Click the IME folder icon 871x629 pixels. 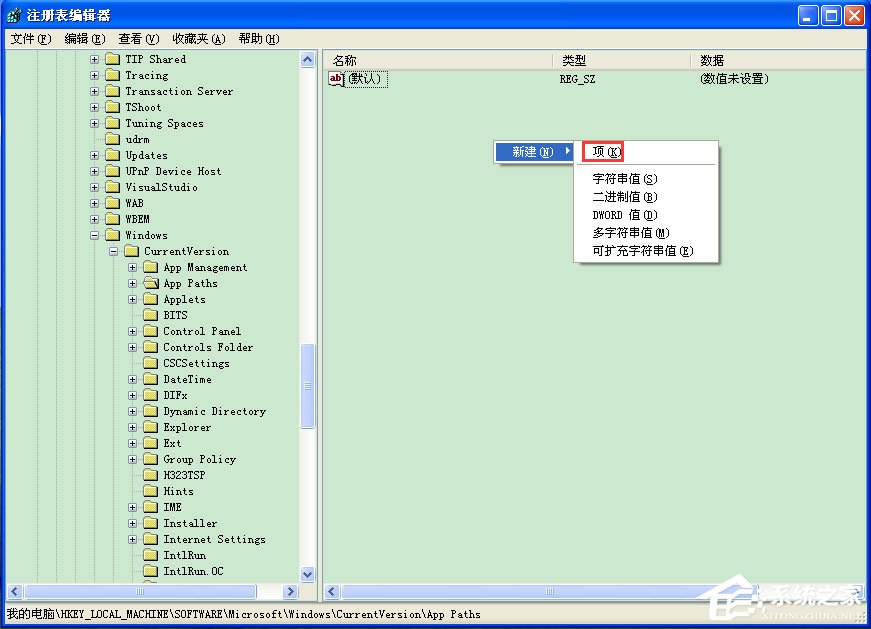click(150, 506)
